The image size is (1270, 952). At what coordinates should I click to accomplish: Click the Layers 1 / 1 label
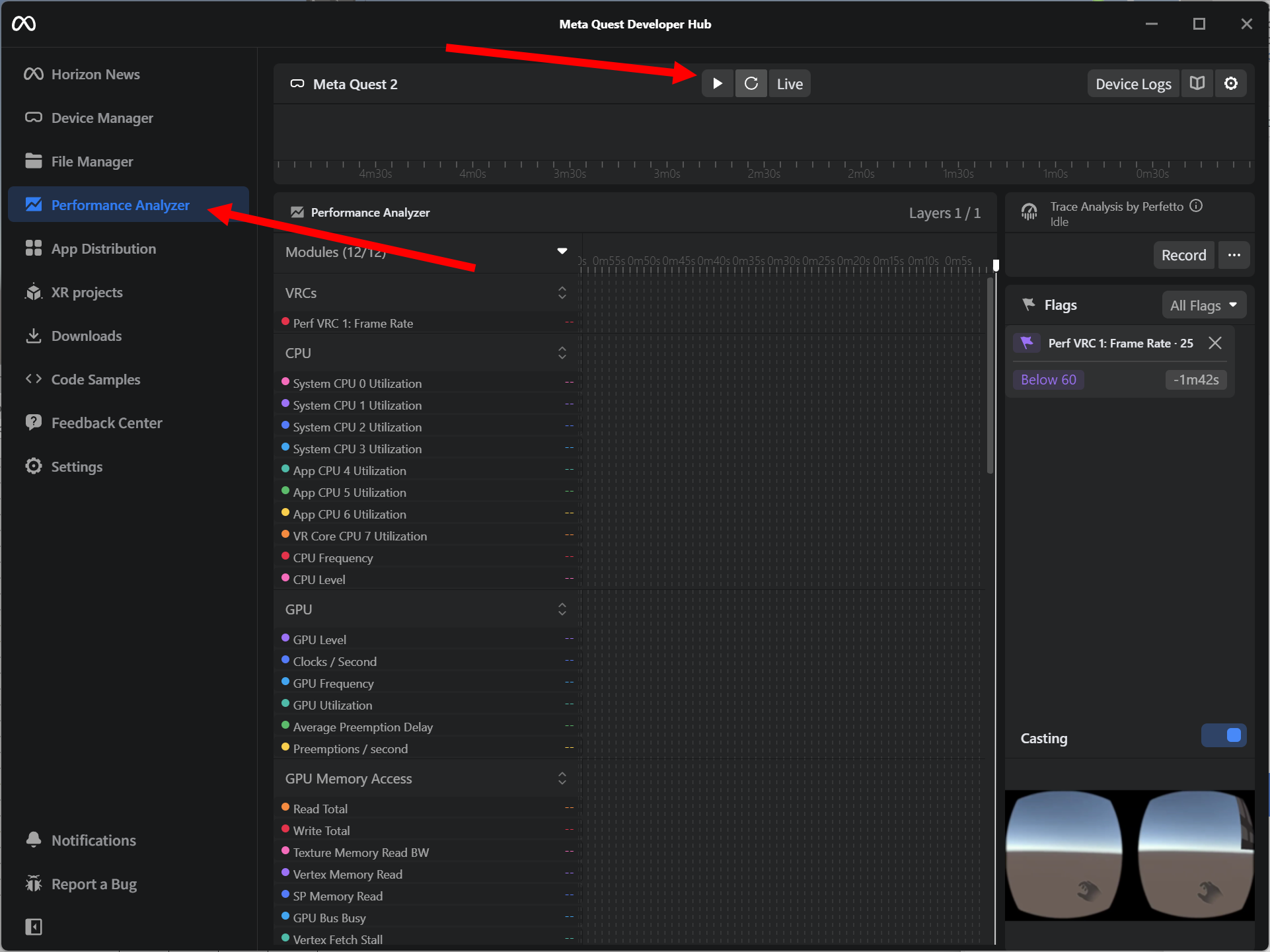(x=945, y=213)
